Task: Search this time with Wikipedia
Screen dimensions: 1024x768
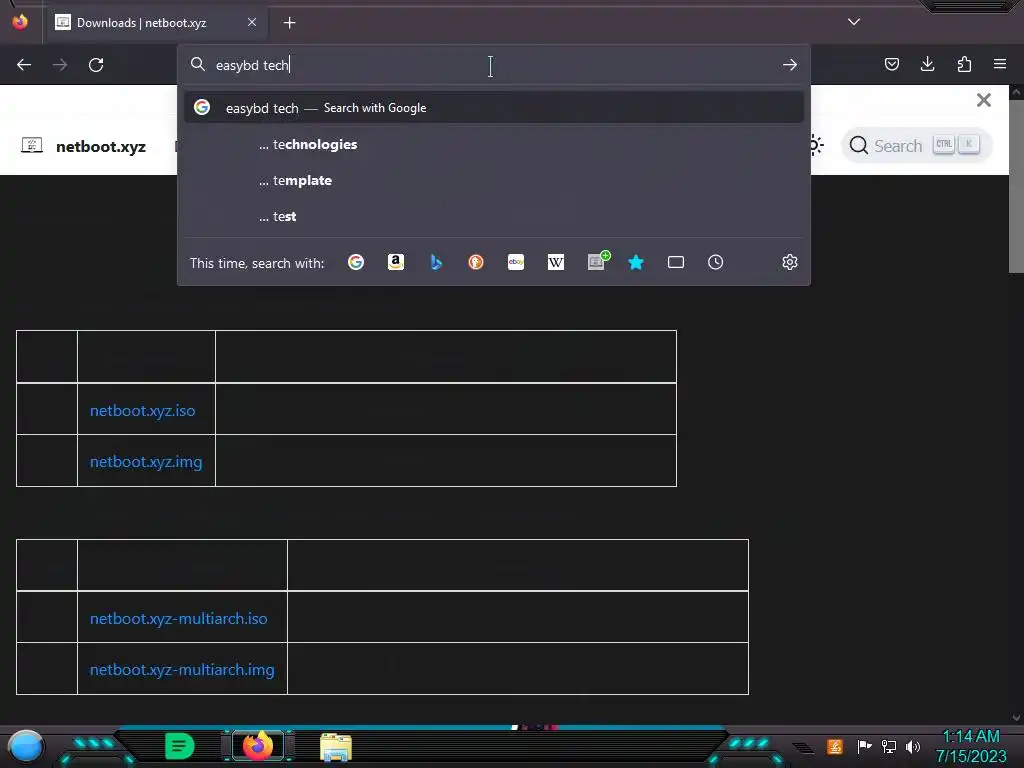Action: coord(556,263)
